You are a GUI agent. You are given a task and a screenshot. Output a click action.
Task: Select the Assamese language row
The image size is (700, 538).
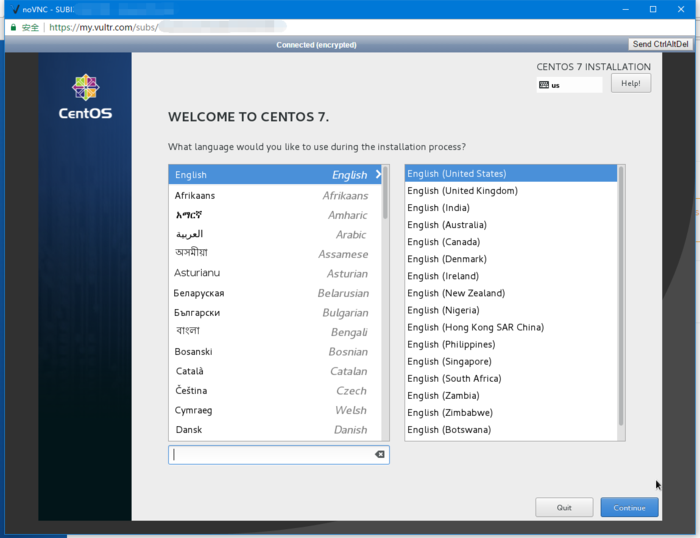click(x=275, y=254)
